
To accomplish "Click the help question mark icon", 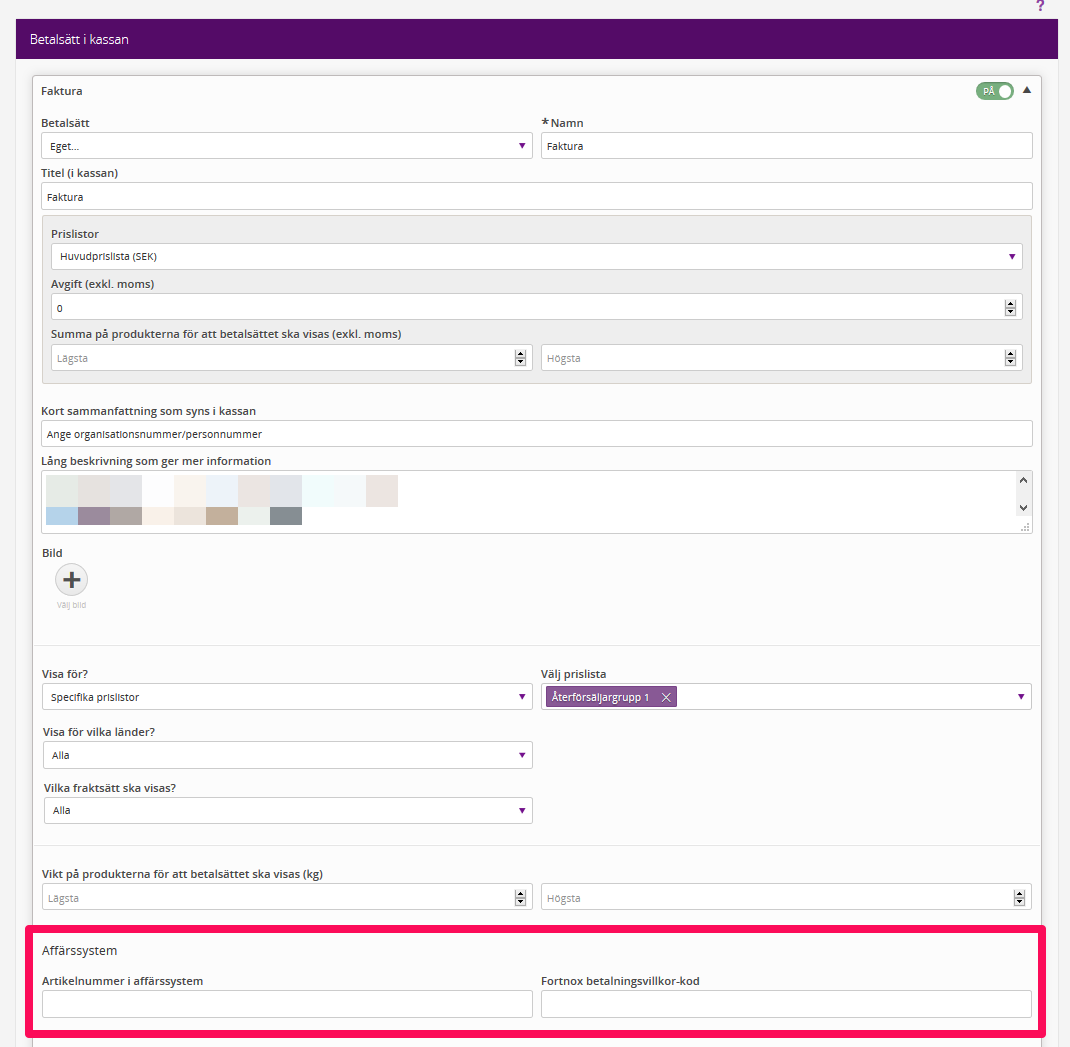I will point(1040,5).
